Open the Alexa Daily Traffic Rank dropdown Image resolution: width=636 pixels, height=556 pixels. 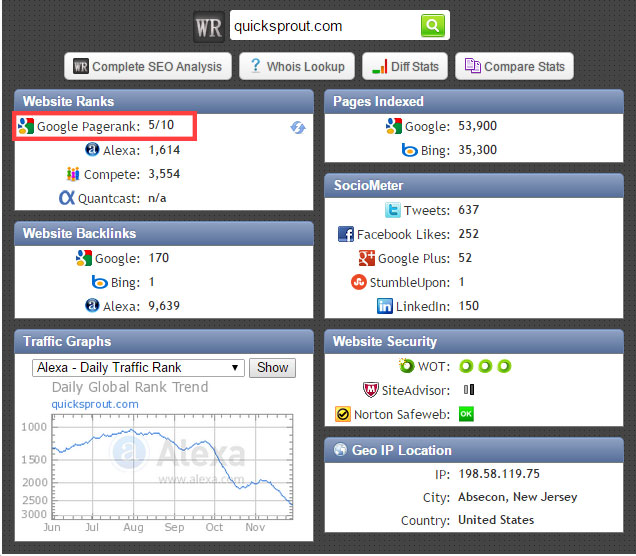coord(138,367)
